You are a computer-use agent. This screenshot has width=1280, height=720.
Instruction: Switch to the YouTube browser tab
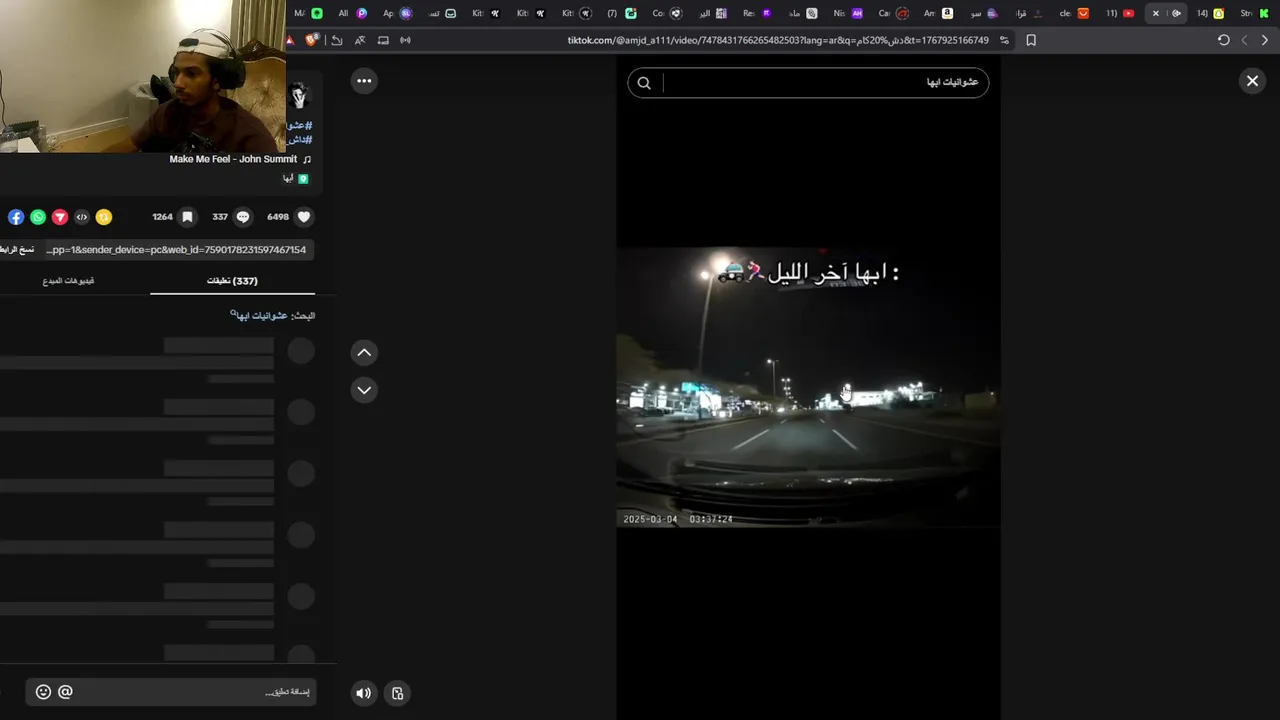[x=1120, y=13]
